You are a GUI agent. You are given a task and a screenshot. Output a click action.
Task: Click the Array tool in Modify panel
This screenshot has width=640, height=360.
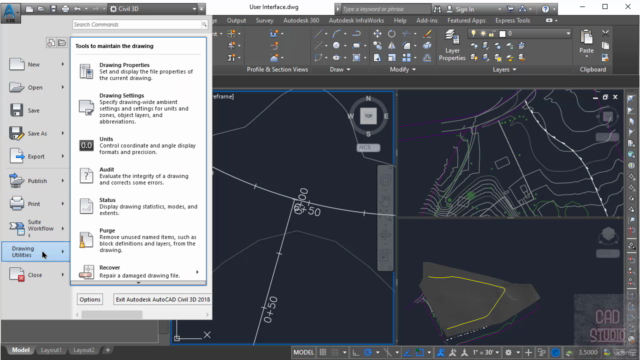(407, 58)
